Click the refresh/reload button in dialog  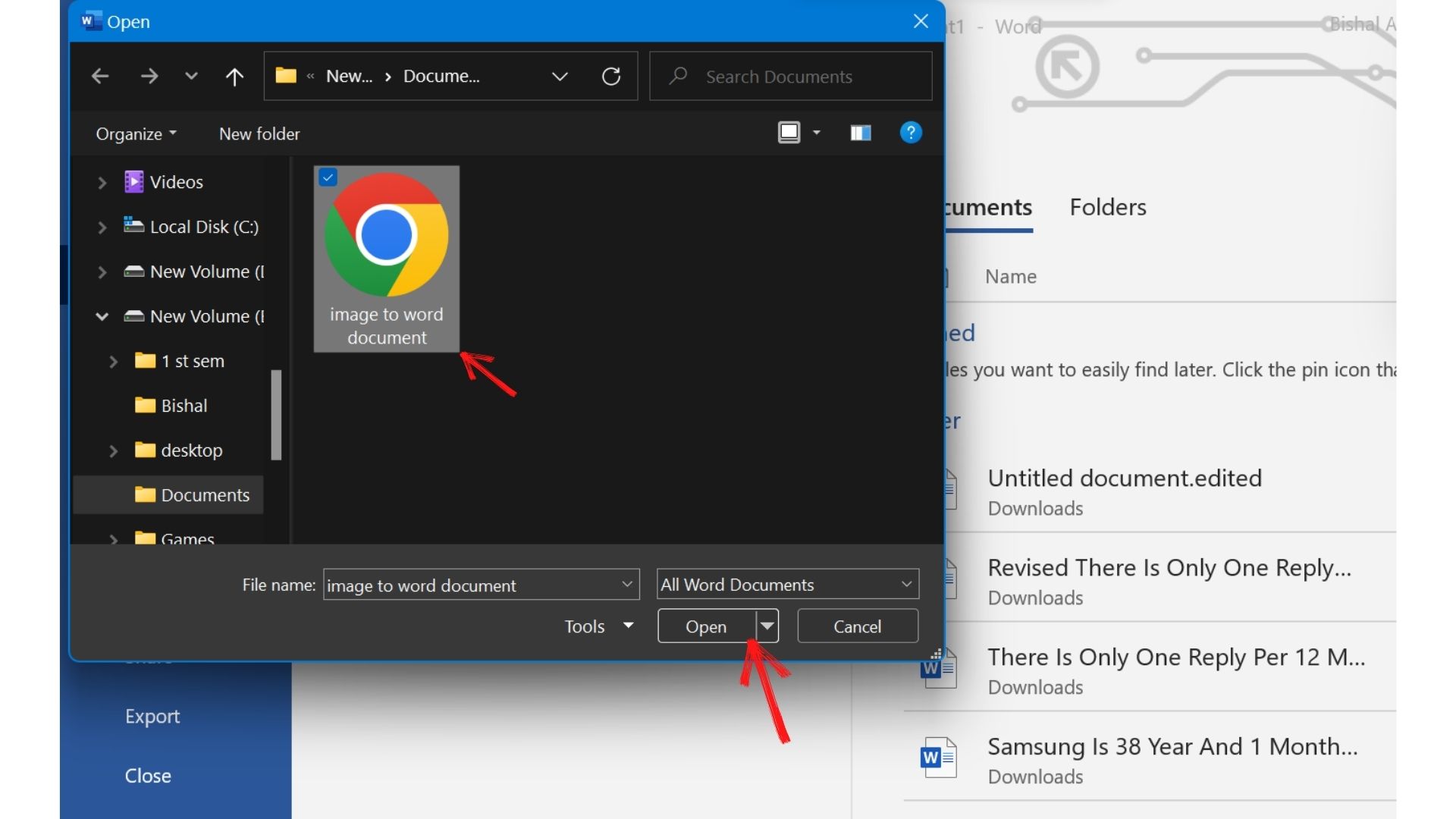coord(611,76)
